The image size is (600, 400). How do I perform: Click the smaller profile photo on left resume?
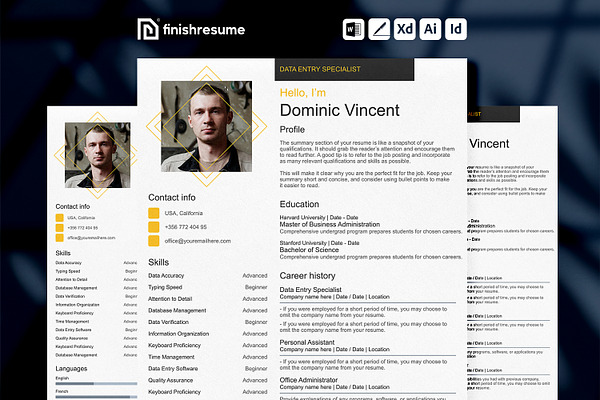pos(98,155)
